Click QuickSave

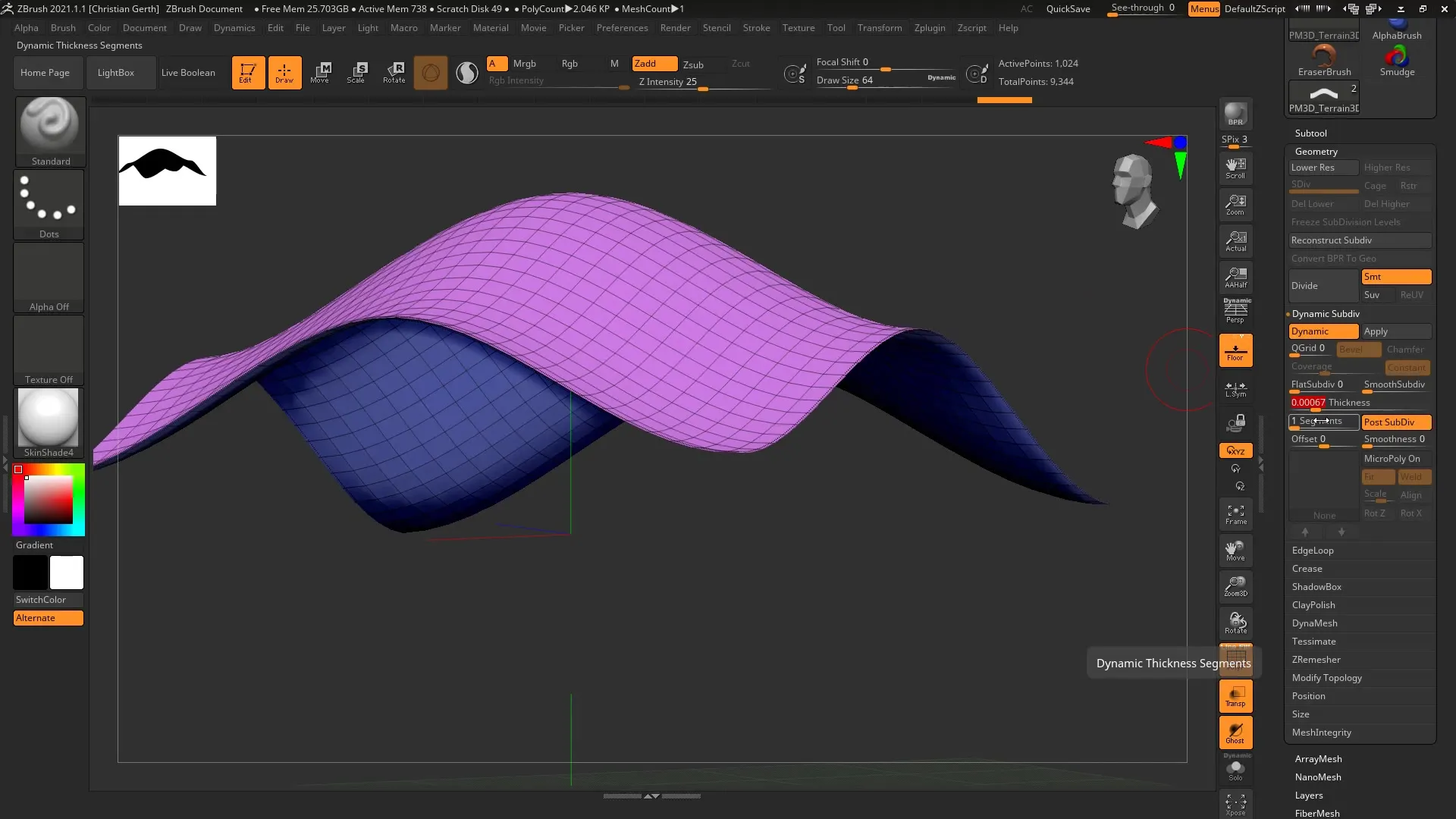(1068, 9)
